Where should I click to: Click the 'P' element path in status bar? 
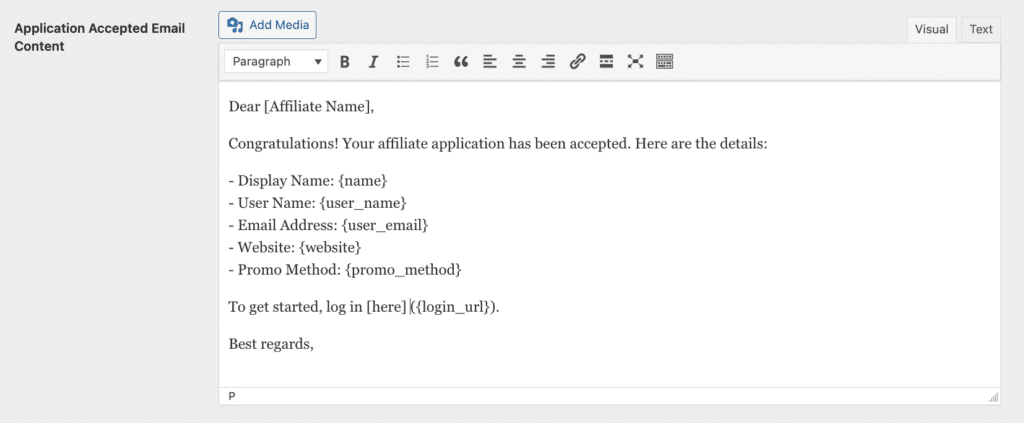coord(232,396)
